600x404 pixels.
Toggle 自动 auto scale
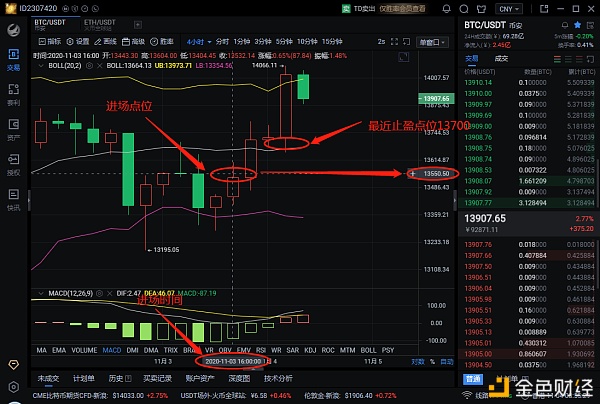(447, 362)
